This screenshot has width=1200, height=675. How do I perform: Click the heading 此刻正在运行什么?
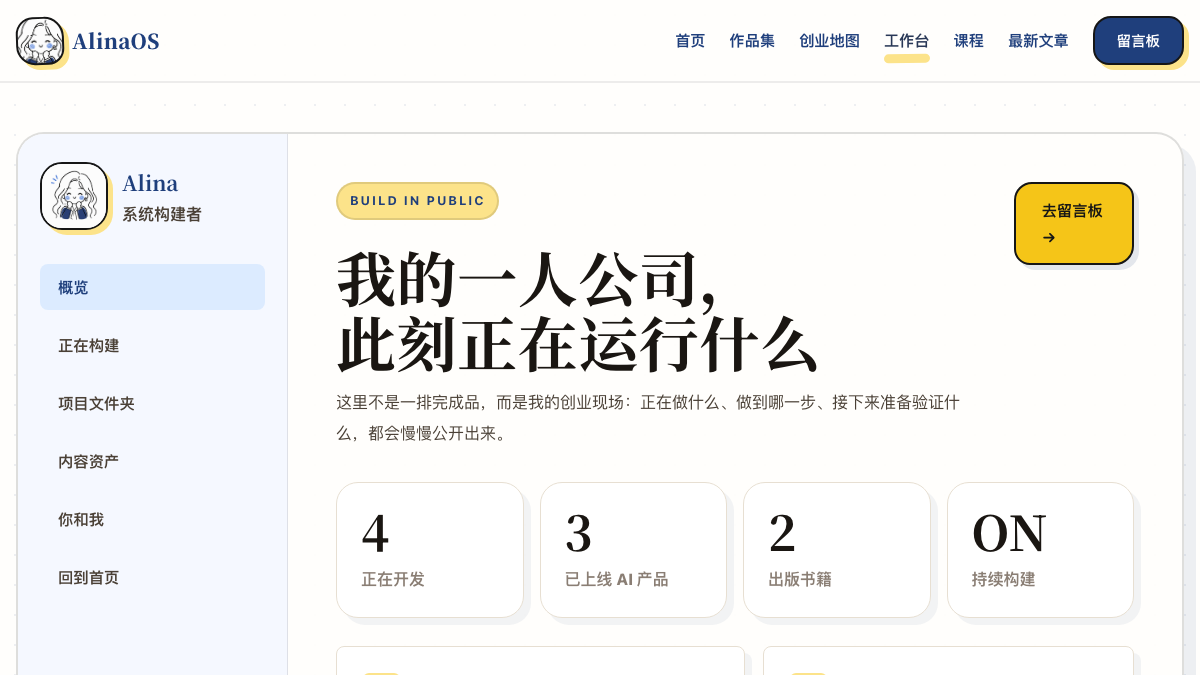[578, 346]
